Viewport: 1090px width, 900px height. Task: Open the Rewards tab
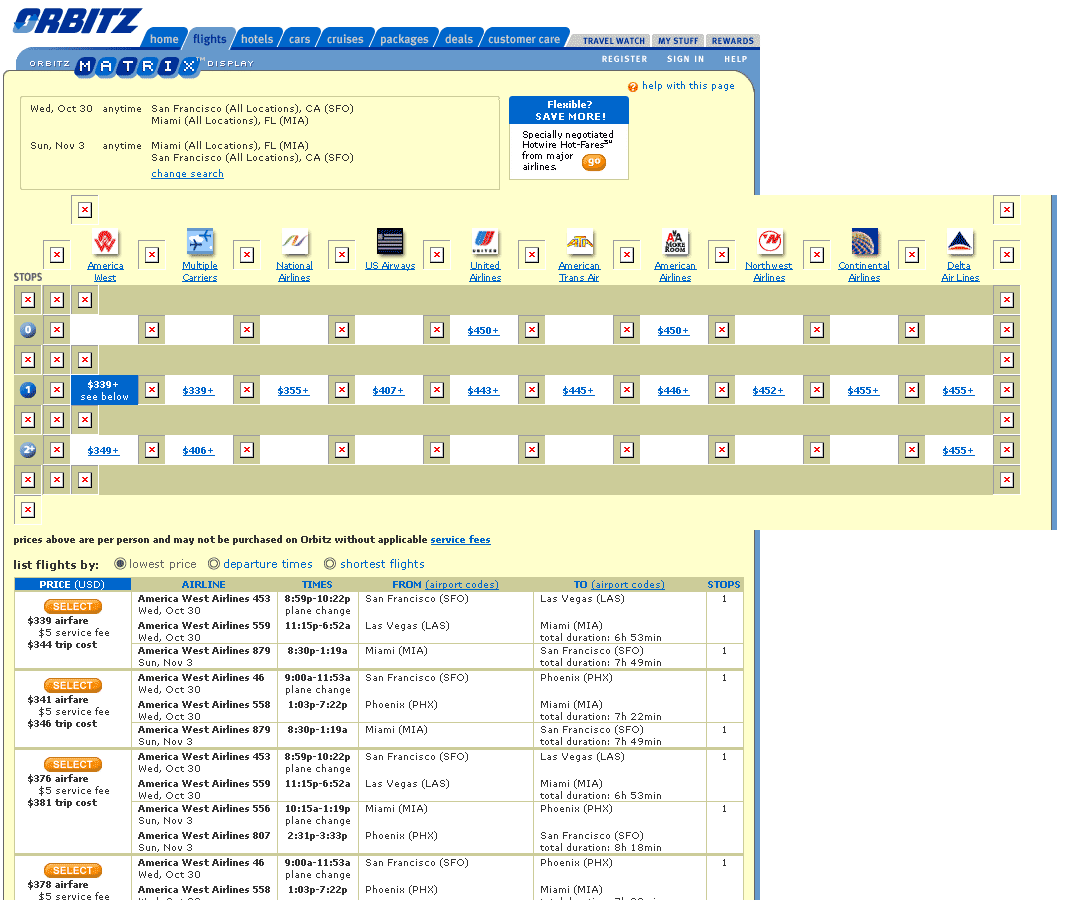[x=733, y=41]
